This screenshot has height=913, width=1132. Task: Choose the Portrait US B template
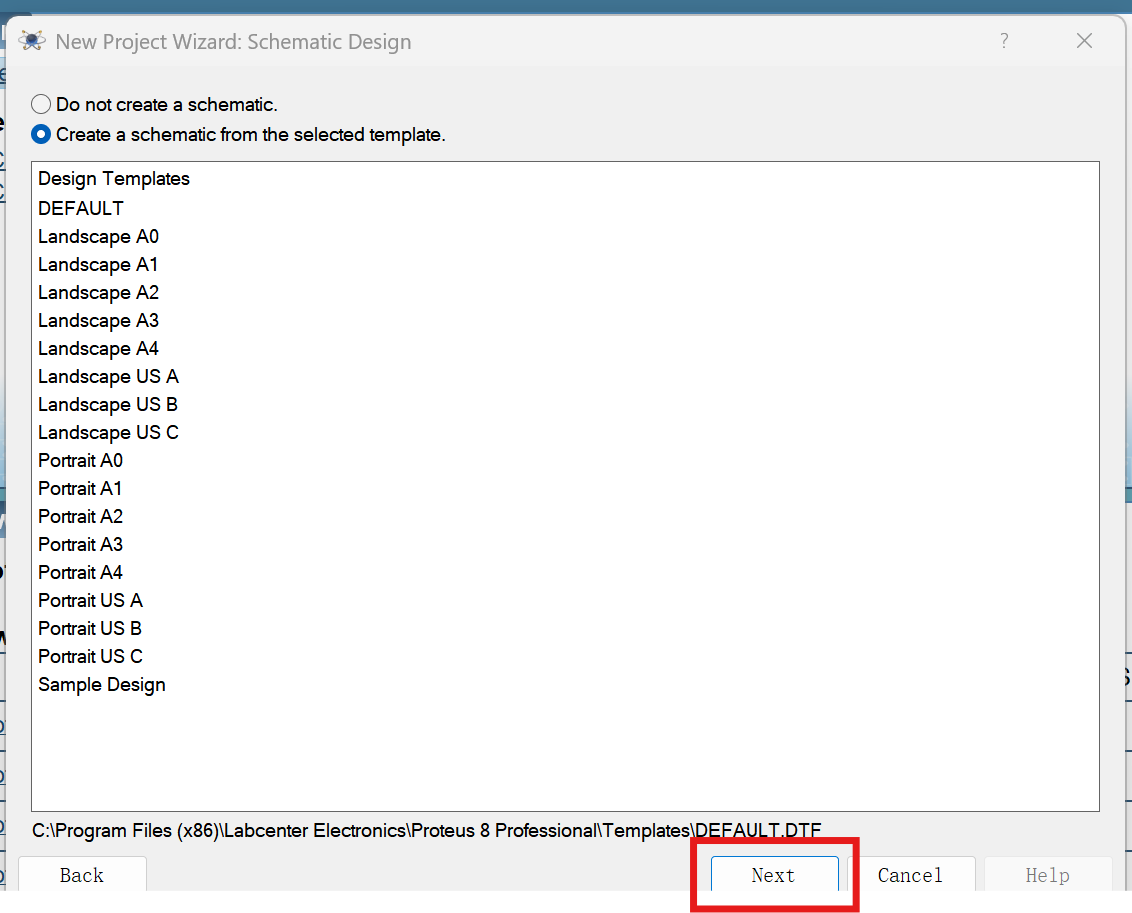pos(90,629)
